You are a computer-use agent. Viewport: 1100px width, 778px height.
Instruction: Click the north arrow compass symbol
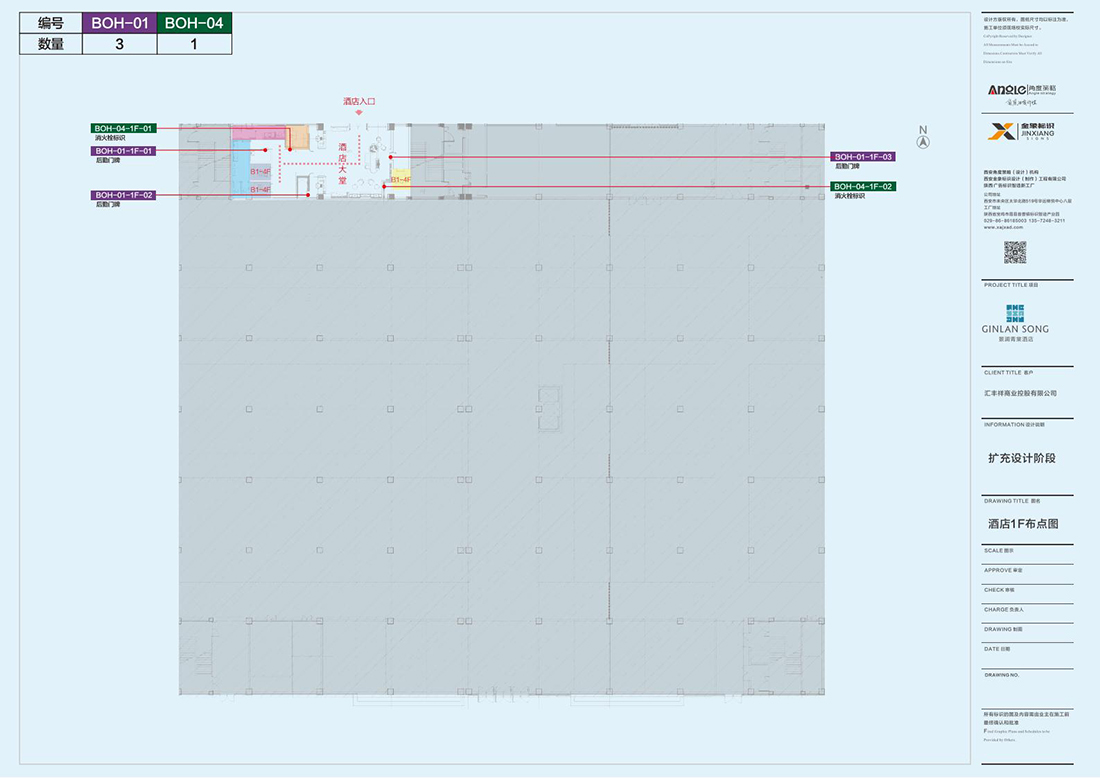(923, 141)
